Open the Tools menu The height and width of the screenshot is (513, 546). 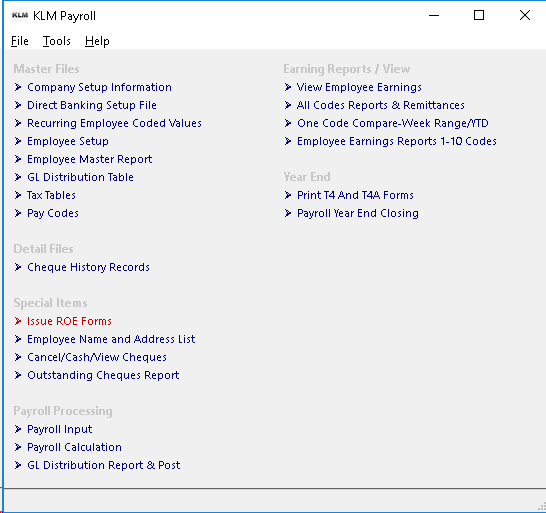[57, 41]
